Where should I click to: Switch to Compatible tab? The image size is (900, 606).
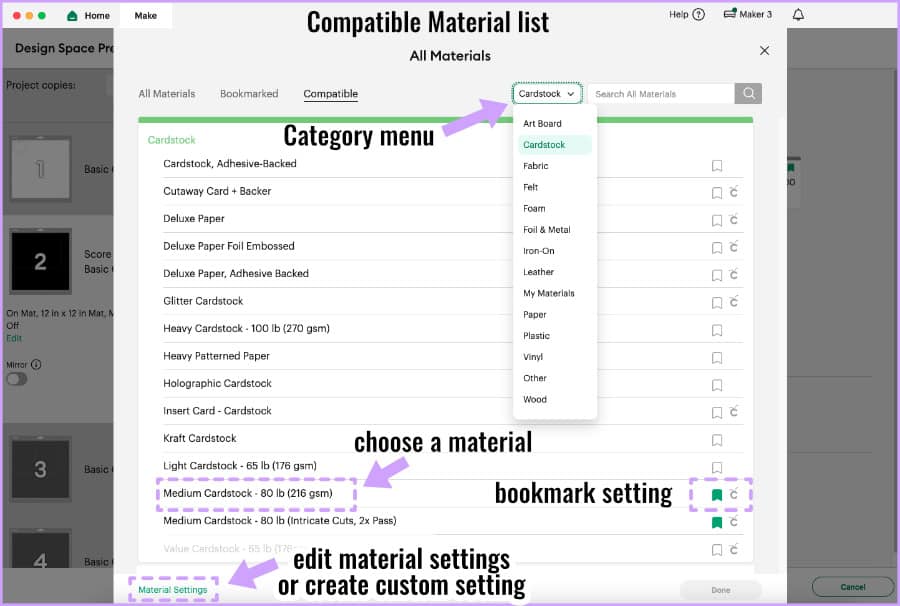tap(331, 94)
